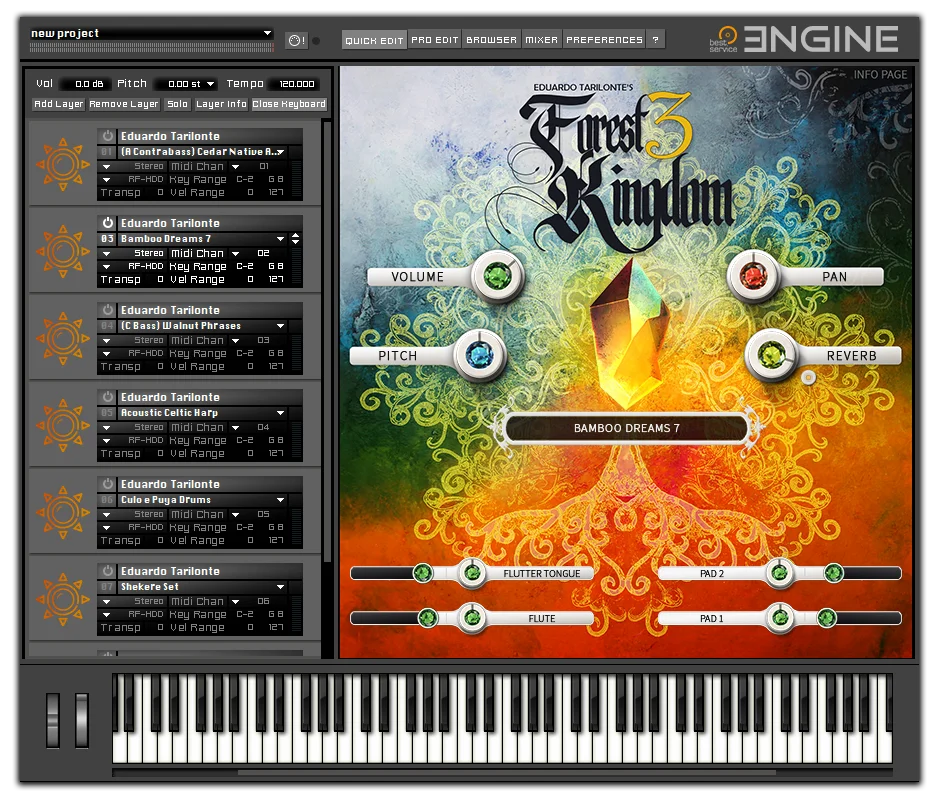Click the blue Pitch knob
940x800 pixels.
[x=480, y=355]
